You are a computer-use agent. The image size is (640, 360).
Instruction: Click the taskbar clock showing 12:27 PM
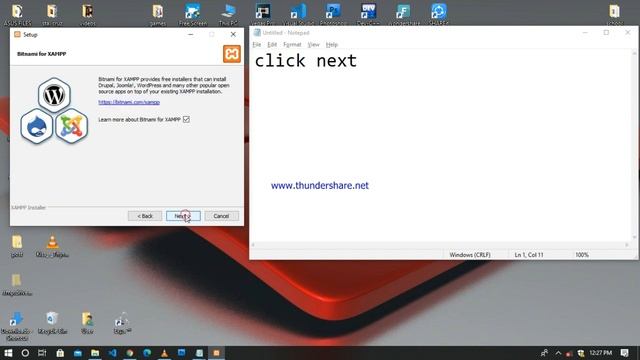pyautogui.click(x=600, y=353)
